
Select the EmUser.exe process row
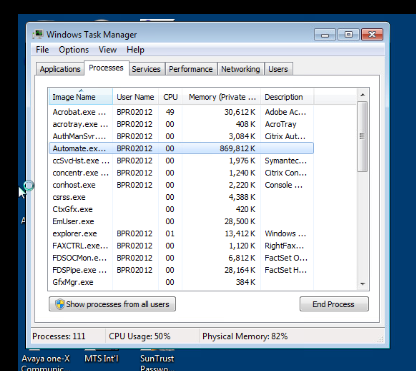181,222
